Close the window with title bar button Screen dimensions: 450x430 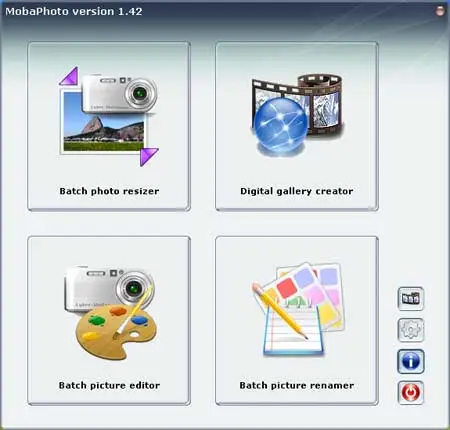(x=440, y=11)
